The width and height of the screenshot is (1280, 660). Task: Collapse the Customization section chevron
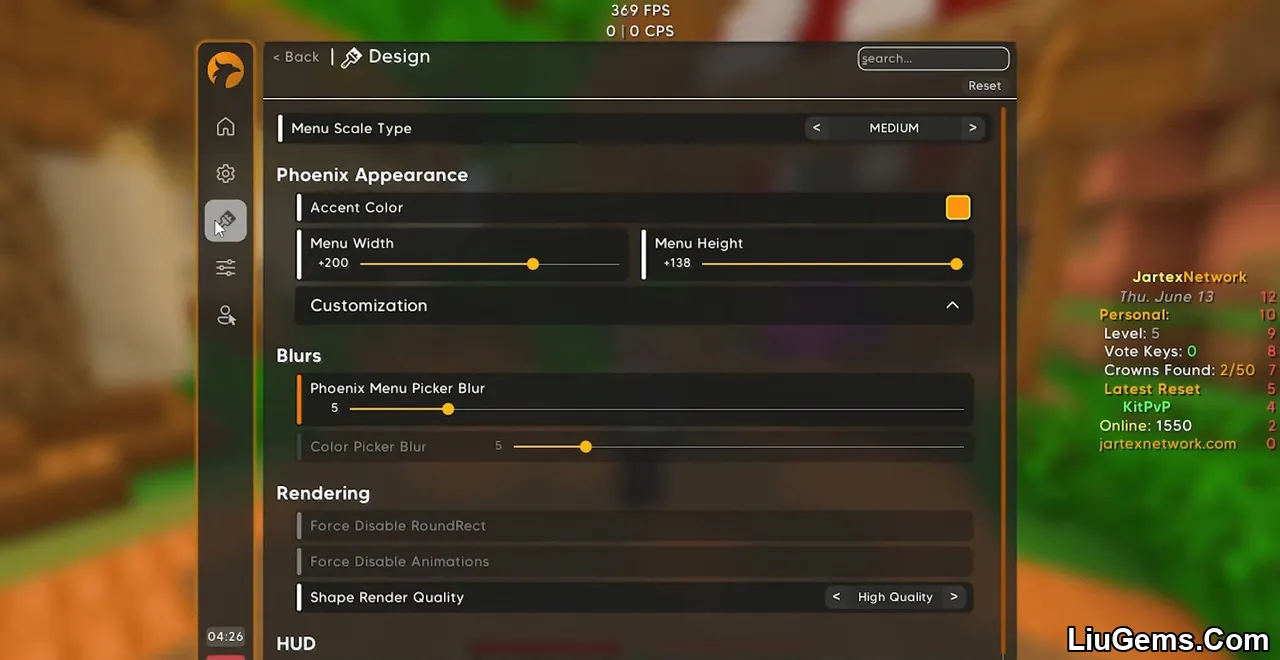[952, 306]
